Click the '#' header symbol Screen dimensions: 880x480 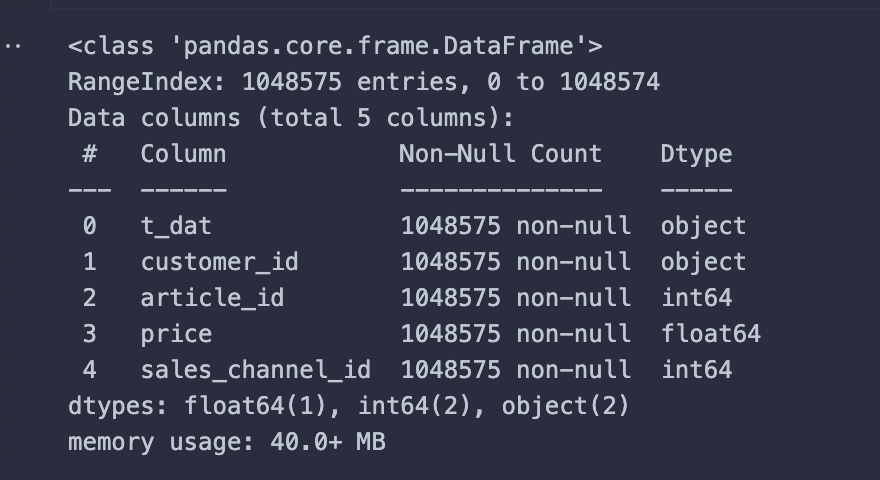click(x=89, y=154)
